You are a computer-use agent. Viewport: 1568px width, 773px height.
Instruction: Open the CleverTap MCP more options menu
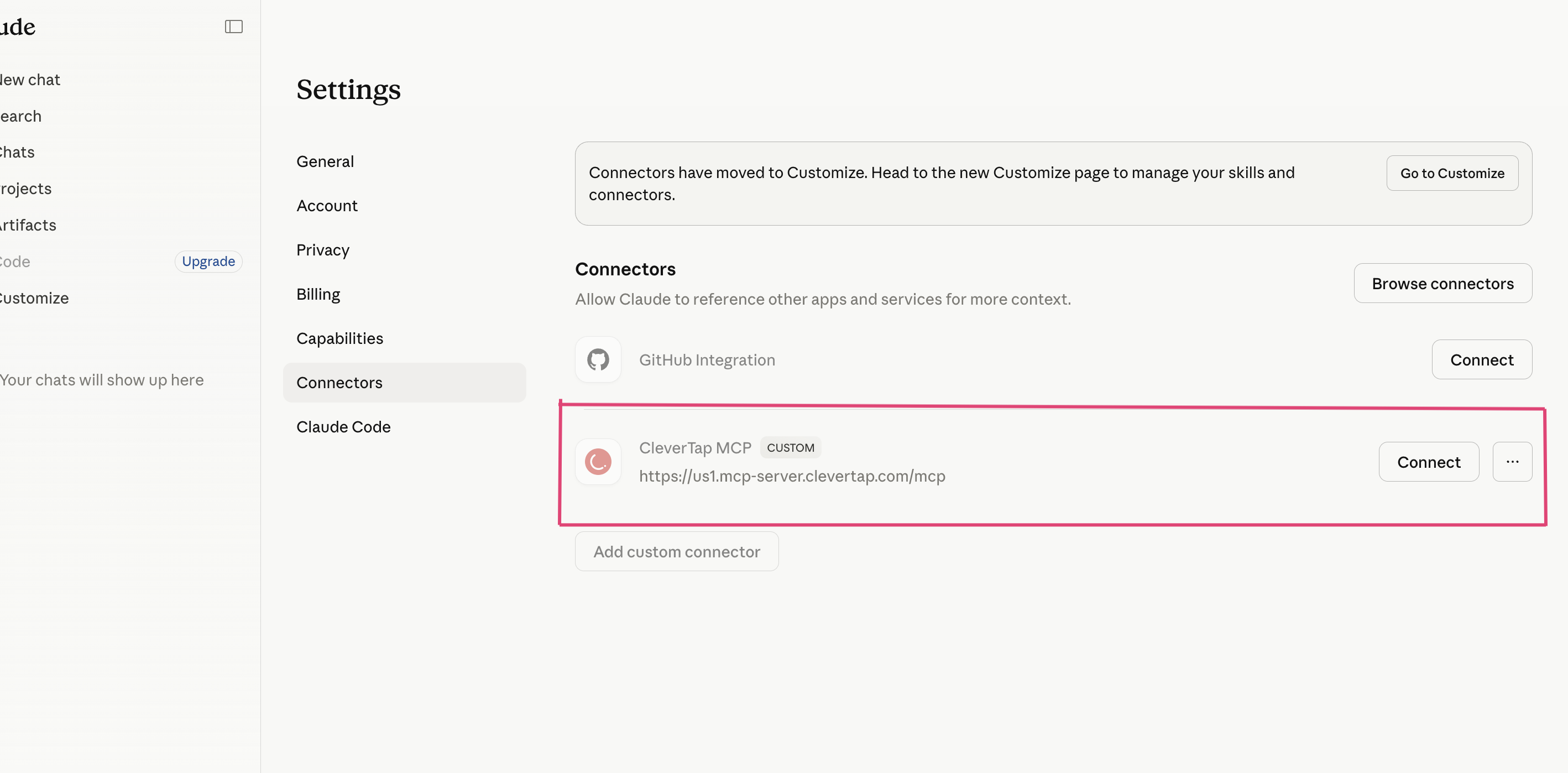coord(1512,462)
